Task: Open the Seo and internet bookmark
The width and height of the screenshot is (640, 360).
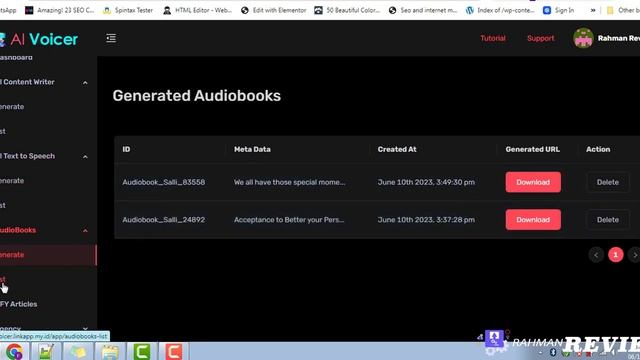Action: 423,10
